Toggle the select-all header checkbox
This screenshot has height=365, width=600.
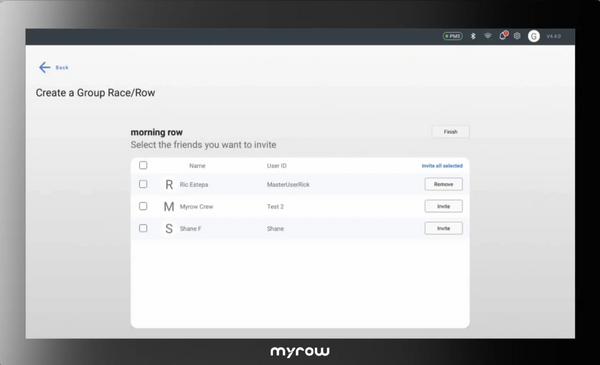tap(143, 165)
